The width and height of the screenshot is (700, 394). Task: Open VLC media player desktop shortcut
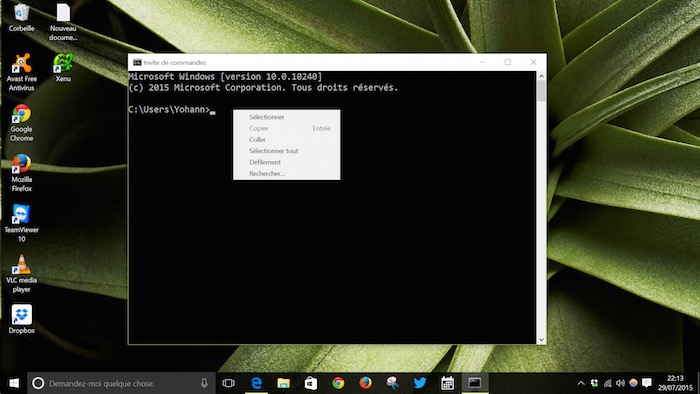tap(21, 274)
